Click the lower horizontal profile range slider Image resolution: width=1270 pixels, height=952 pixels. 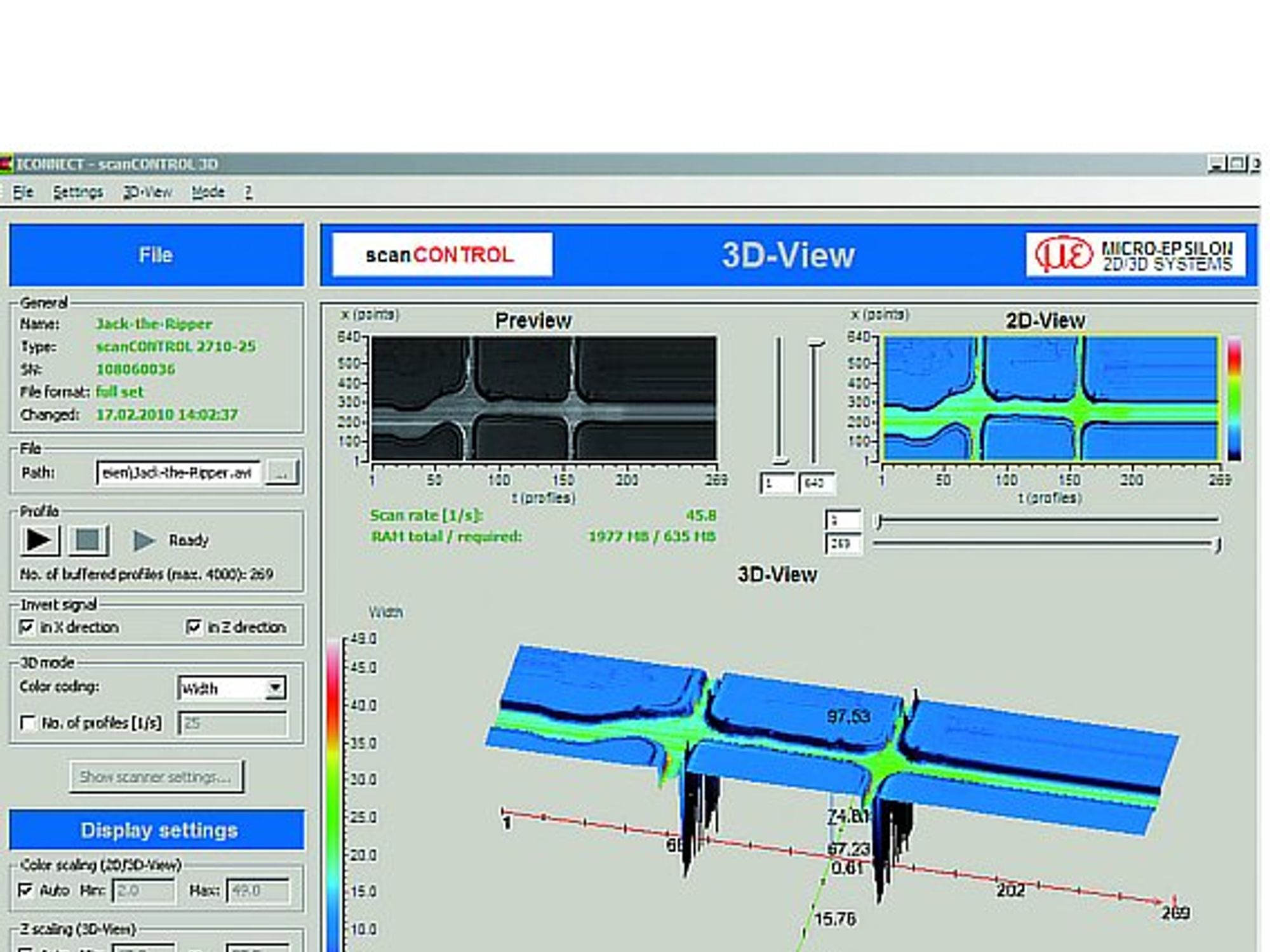(x=1046, y=544)
